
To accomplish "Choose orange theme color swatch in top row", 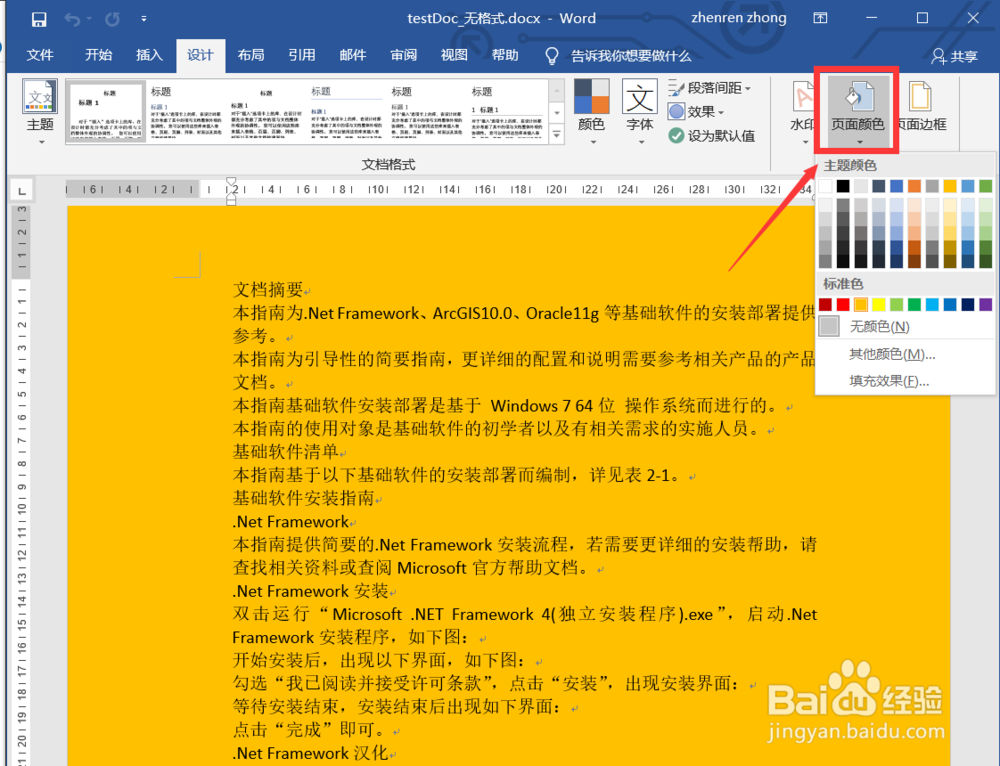I will coord(915,186).
